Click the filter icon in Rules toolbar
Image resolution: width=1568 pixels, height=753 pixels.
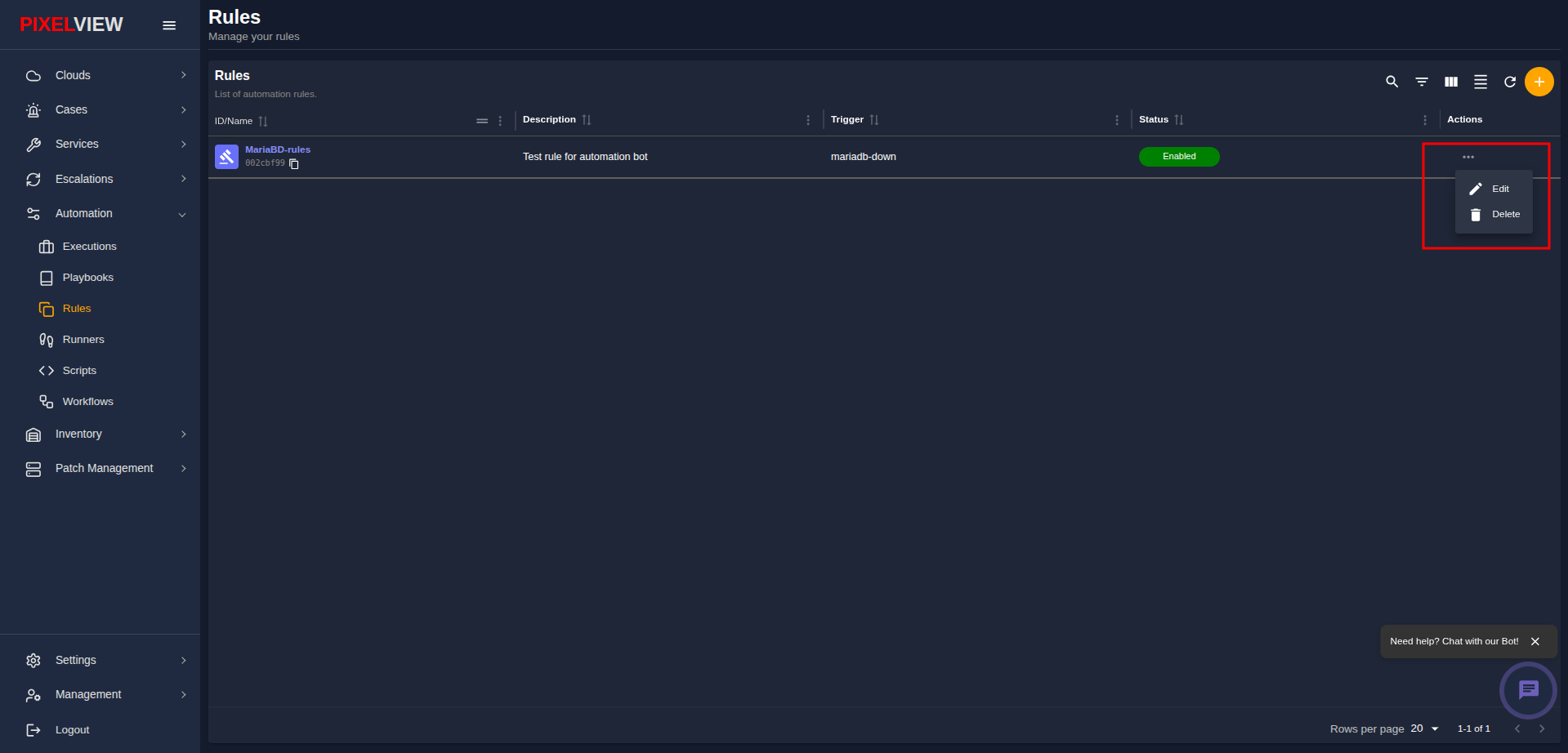[1422, 82]
